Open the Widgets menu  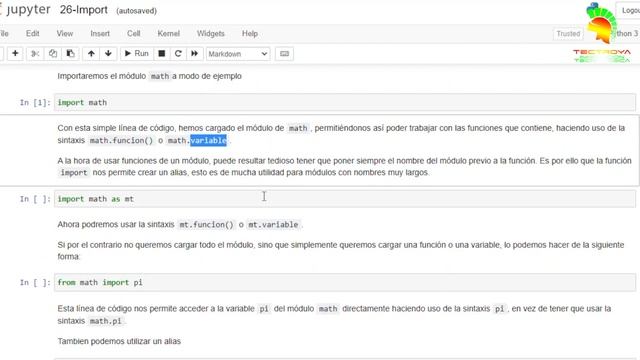(211, 33)
